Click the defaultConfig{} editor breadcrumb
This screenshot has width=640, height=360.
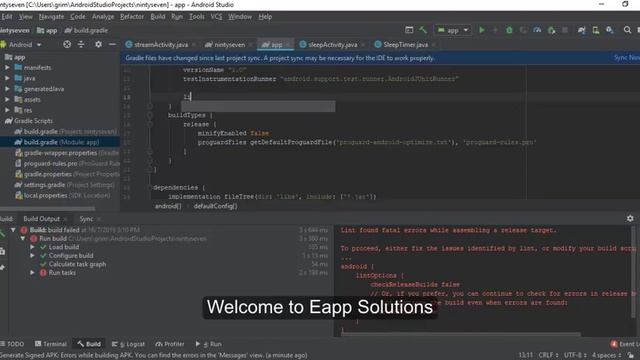[x=216, y=206]
